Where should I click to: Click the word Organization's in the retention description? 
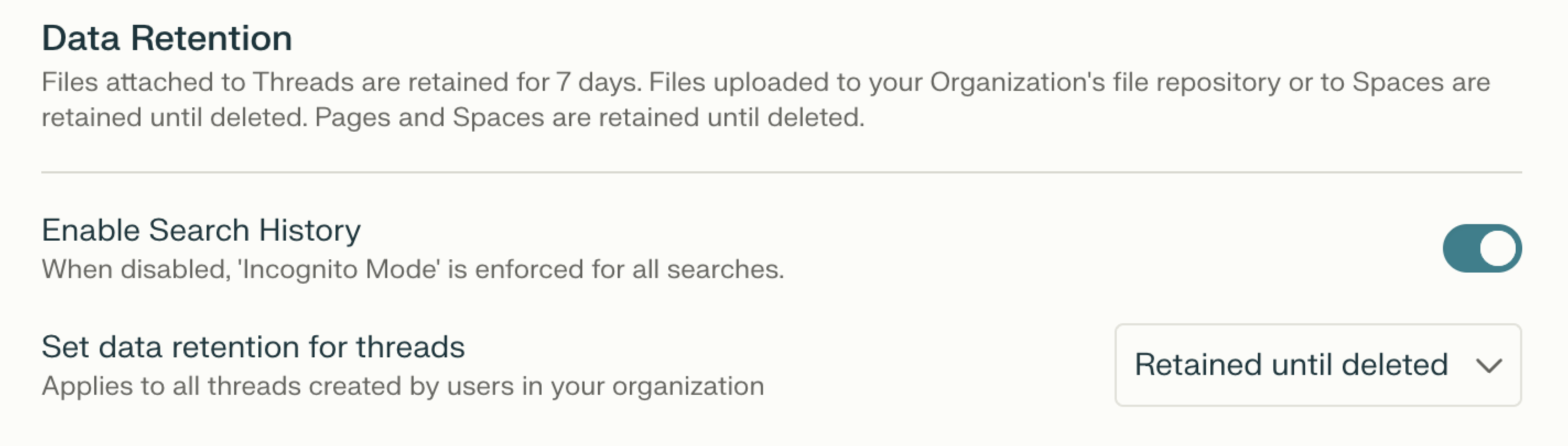[x=1017, y=82]
